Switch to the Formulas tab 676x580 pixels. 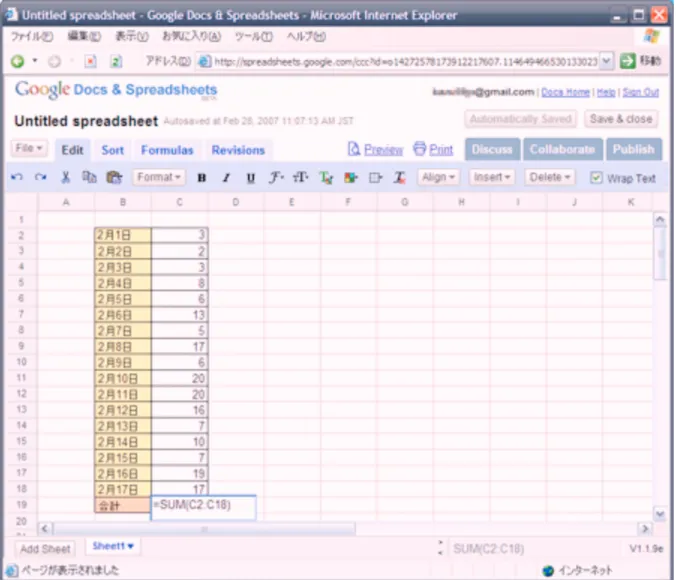click(x=167, y=150)
